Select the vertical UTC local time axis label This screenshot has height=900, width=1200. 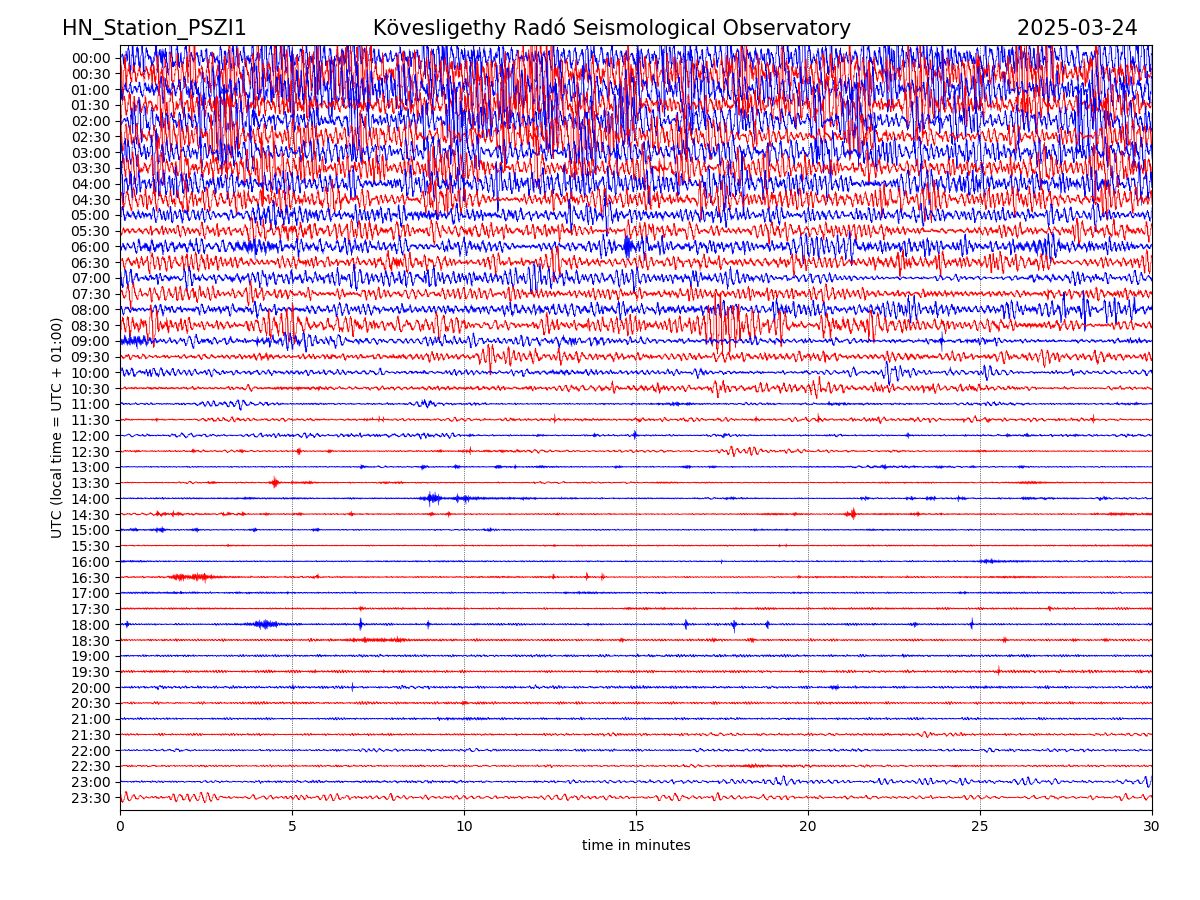(x=57, y=427)
